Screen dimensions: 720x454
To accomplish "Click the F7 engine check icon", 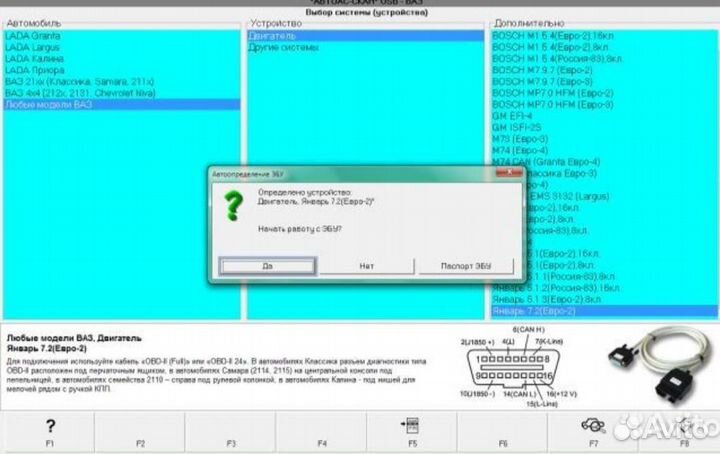I will coord(592,424).
